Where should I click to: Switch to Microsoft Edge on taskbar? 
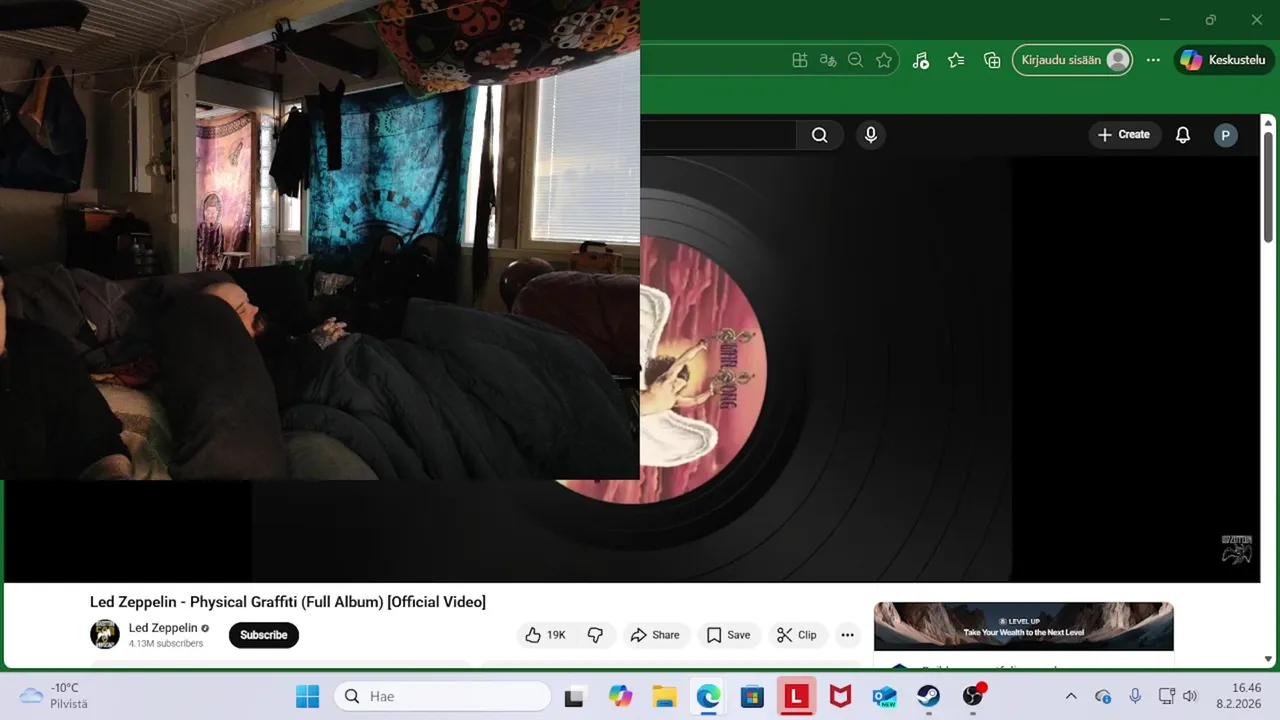(708, 696)
